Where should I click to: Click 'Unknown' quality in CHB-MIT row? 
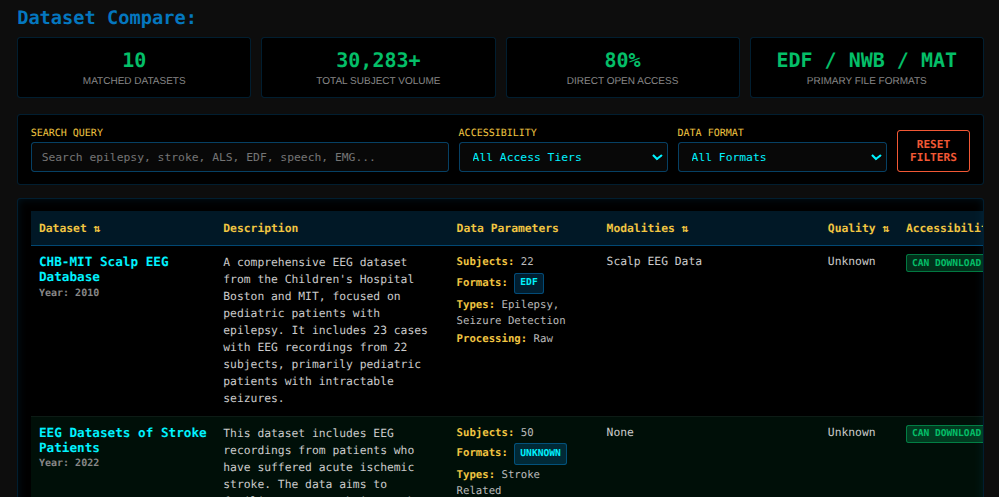coord(851,261)
